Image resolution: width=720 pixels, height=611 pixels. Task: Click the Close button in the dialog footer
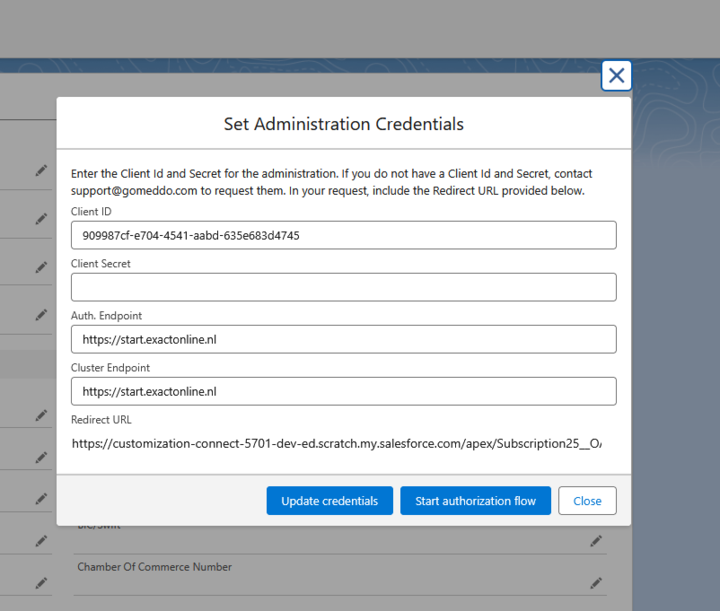(x=587, y=501)
